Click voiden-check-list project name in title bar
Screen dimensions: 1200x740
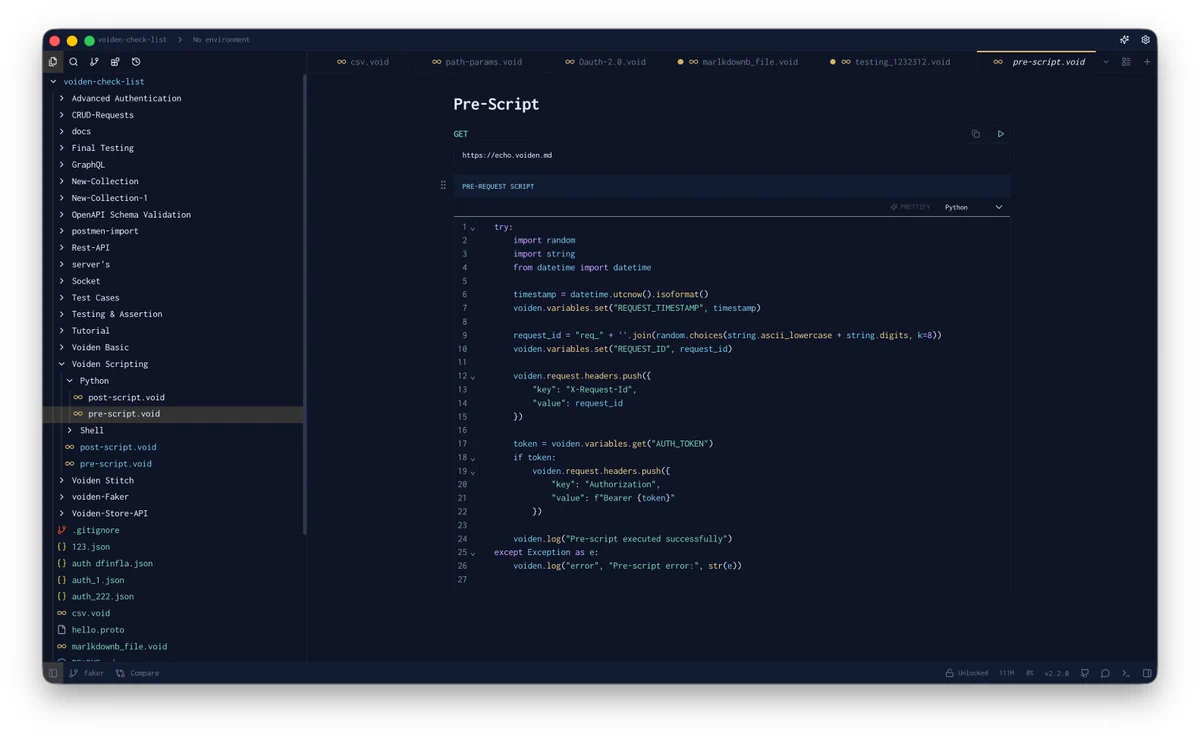(x=132, y=40)
